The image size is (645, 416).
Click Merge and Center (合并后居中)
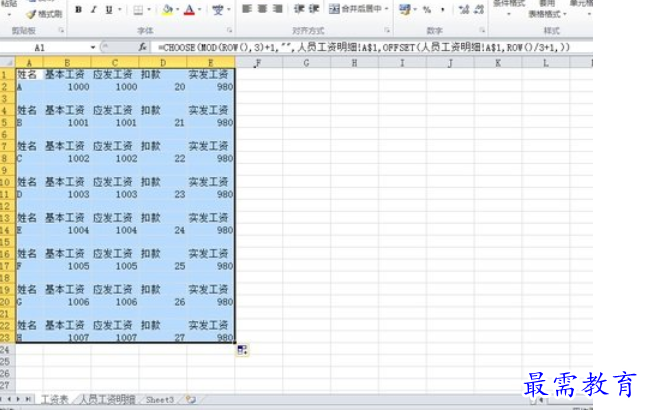355,9
